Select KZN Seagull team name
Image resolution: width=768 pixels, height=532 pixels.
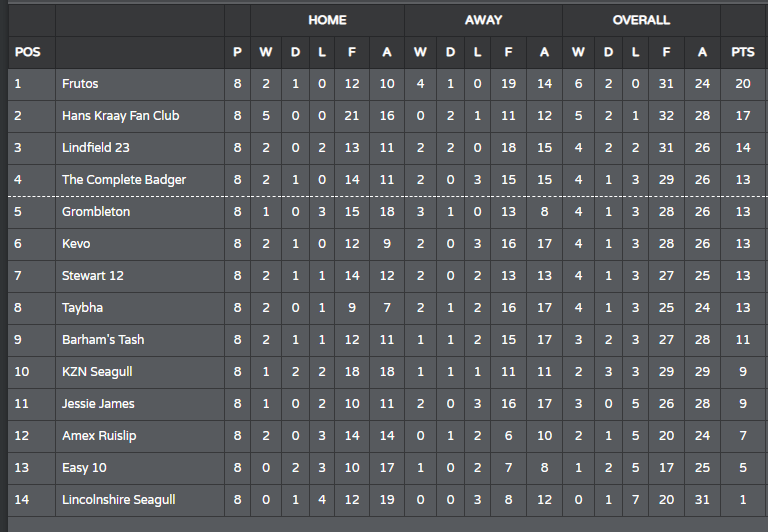pyautogui.click(x=97, y=372)
